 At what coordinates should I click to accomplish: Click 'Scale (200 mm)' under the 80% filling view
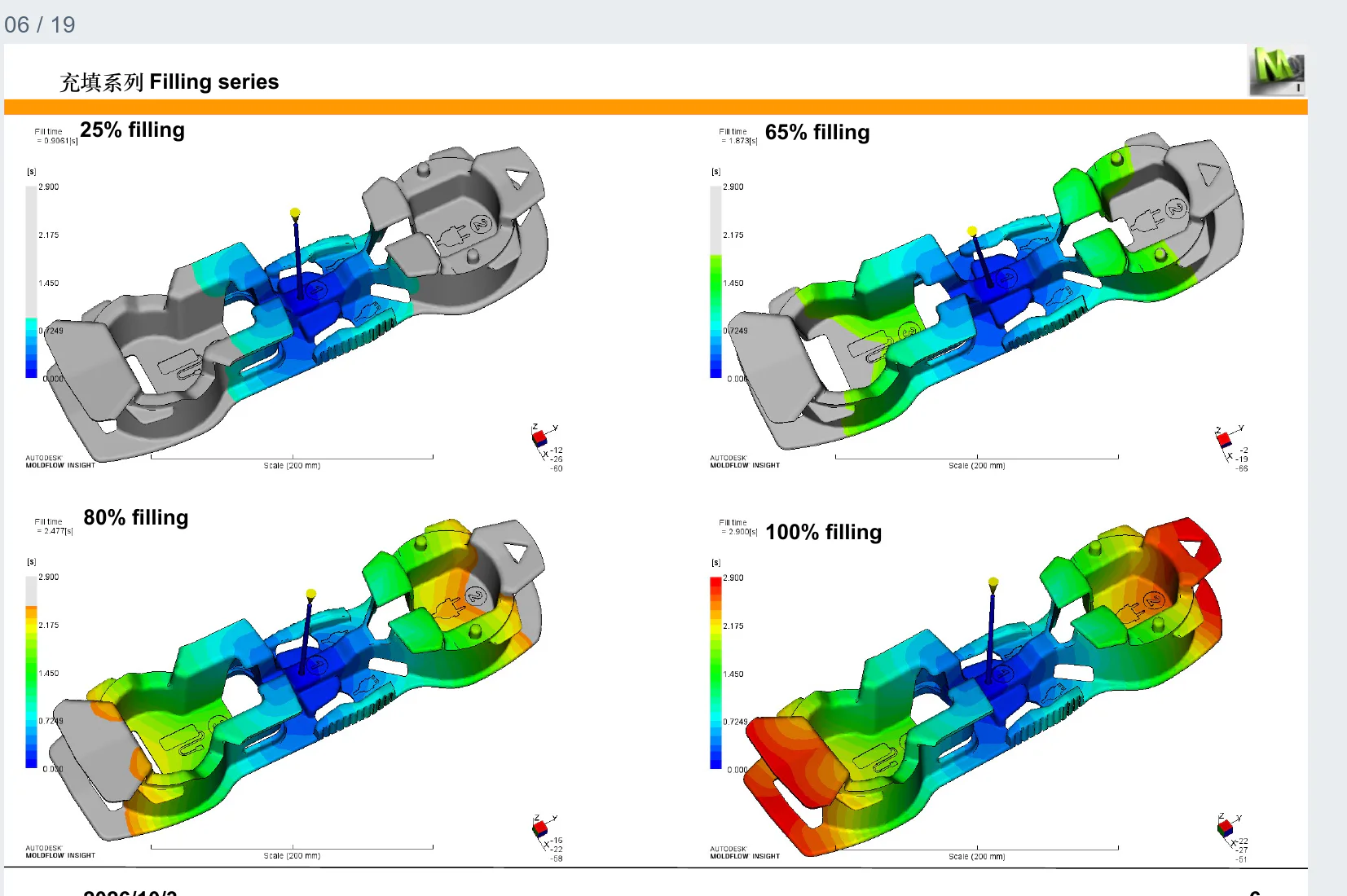pos(292,856)
